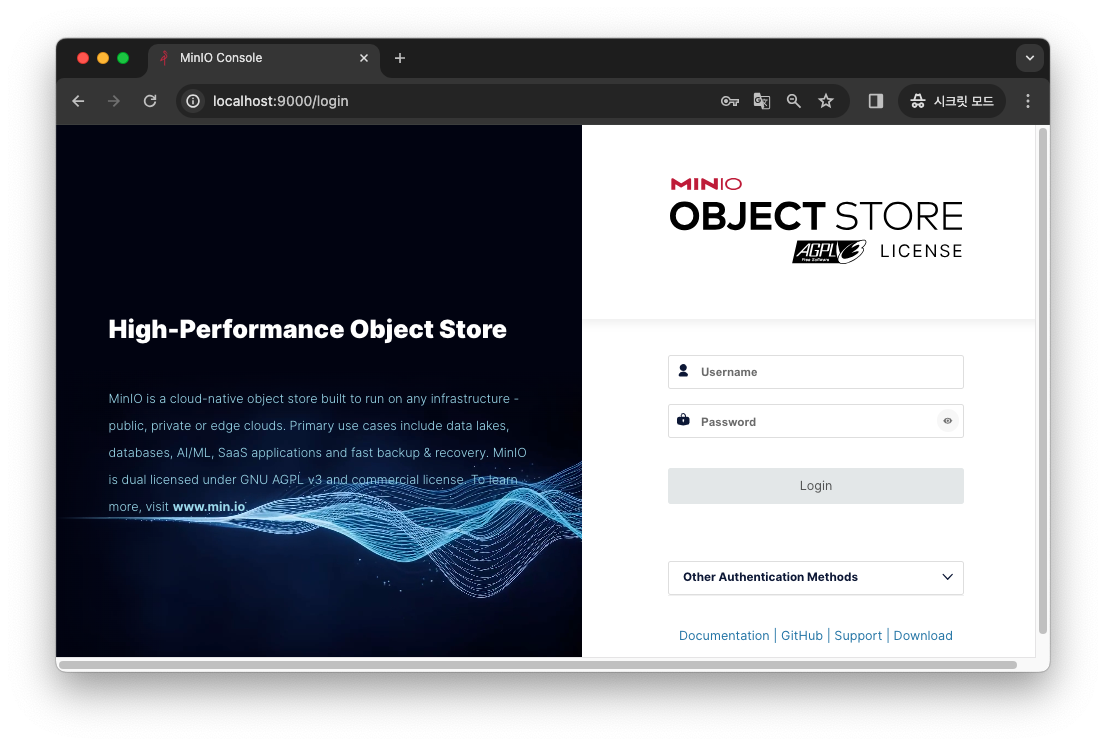Open the Documentation link
This screenshot has height=746, width=1106.
(724, 635)
